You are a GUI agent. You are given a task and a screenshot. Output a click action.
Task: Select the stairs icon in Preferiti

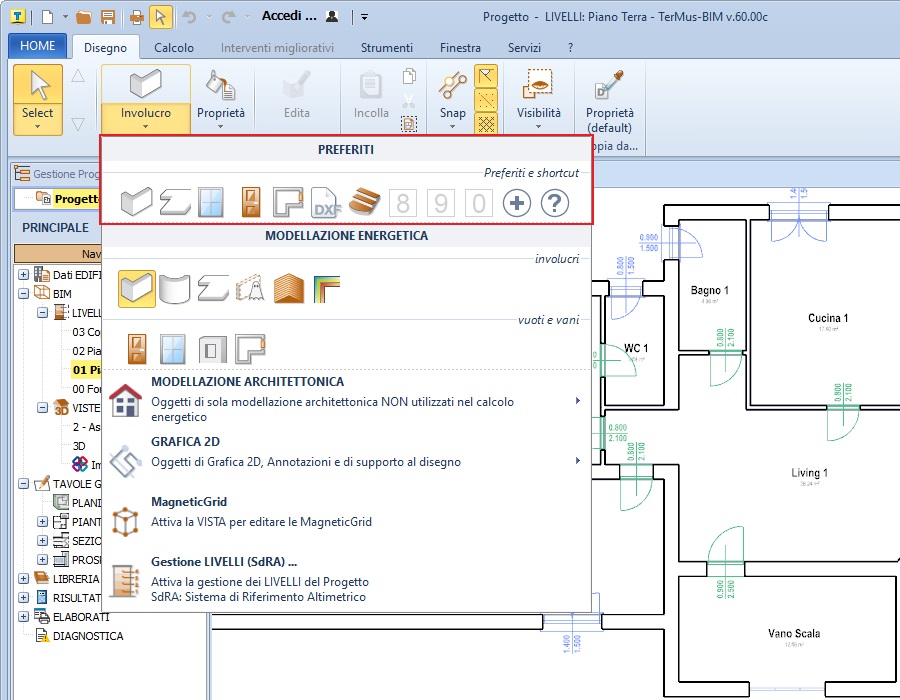[365, 203]
